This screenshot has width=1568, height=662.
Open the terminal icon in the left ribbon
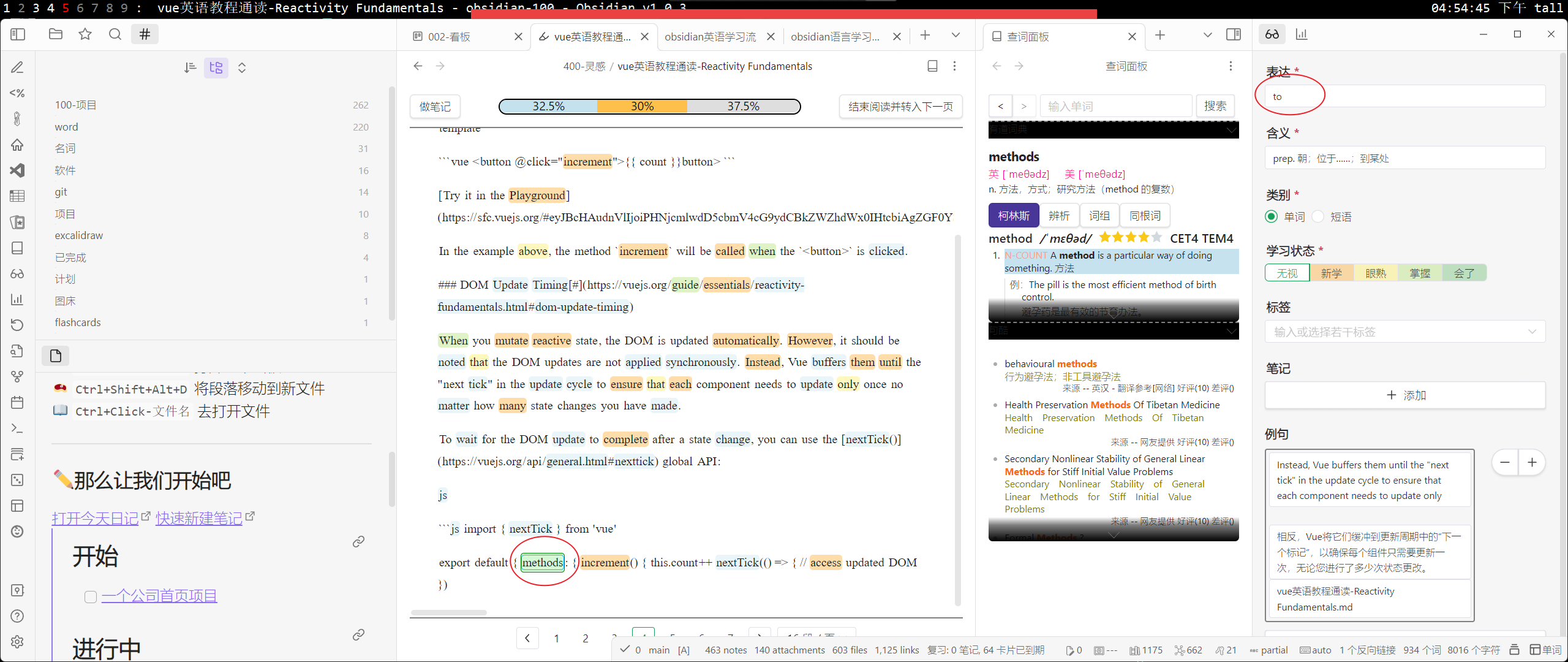(x=17, y=428)
